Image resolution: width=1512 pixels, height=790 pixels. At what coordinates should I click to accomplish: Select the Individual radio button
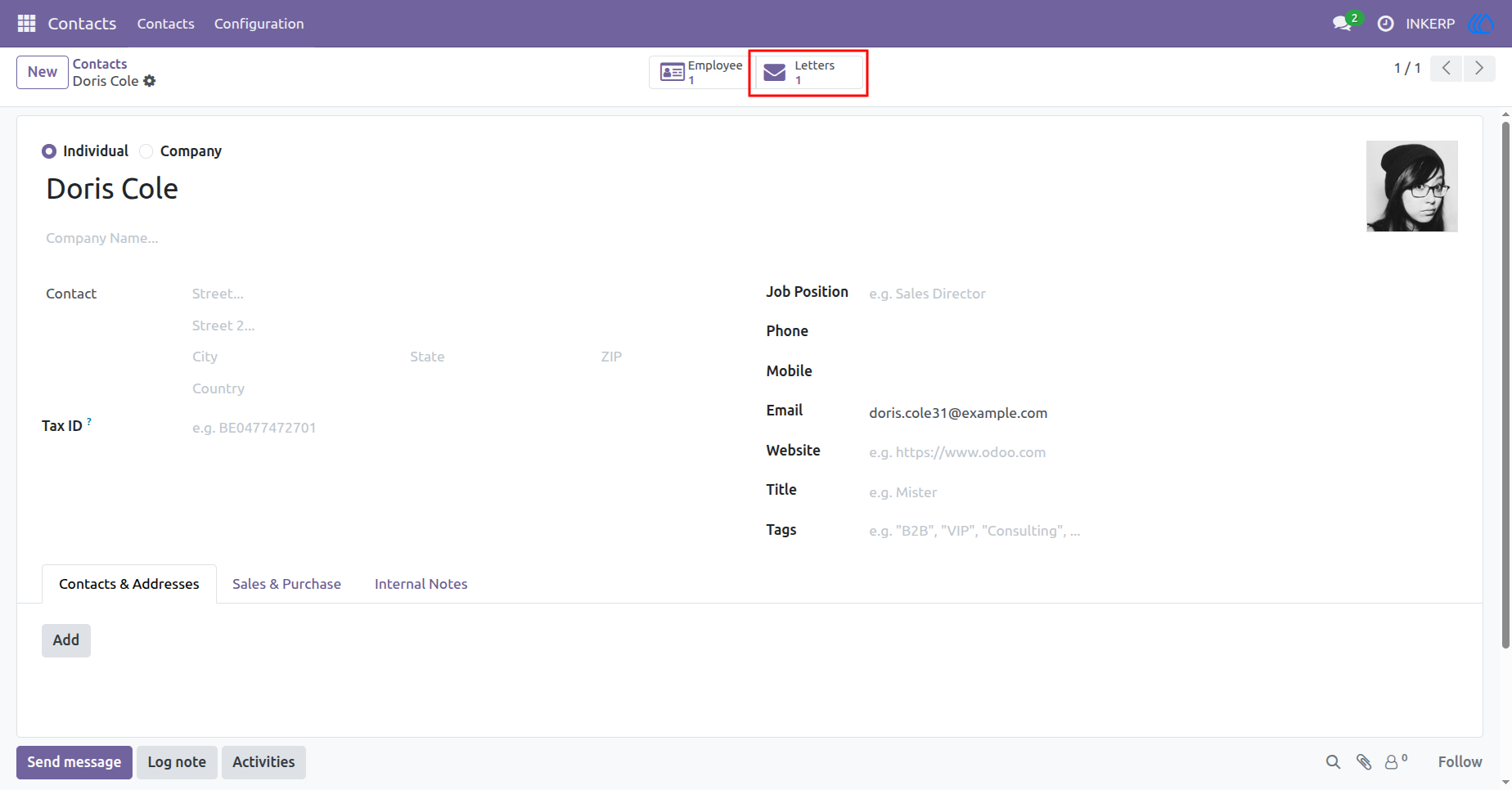click(x=49, y=151)
